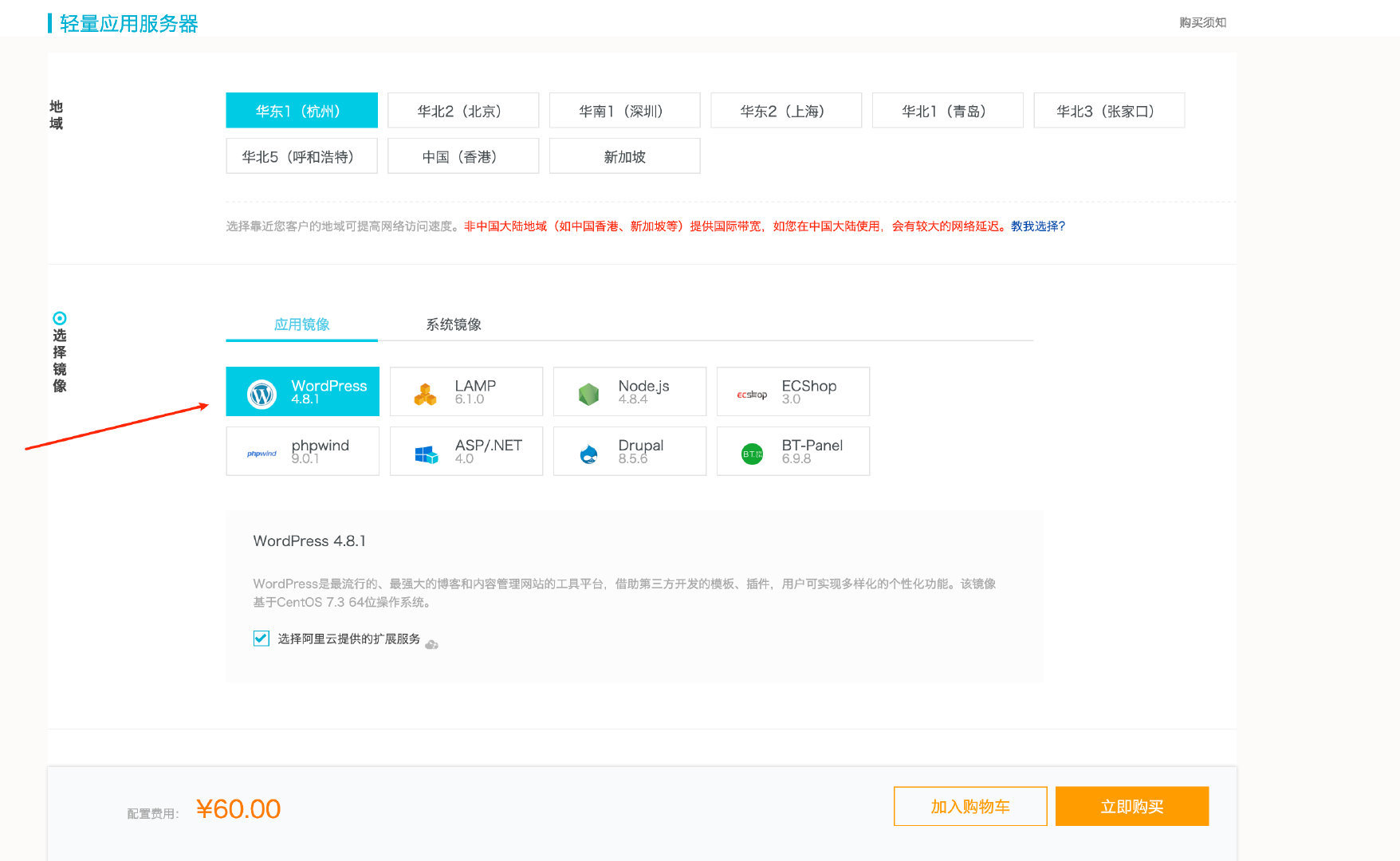The image size is (1400, 861).
Task: Choose the Drupal 8.5.6 image label
Action: point(641,451)
